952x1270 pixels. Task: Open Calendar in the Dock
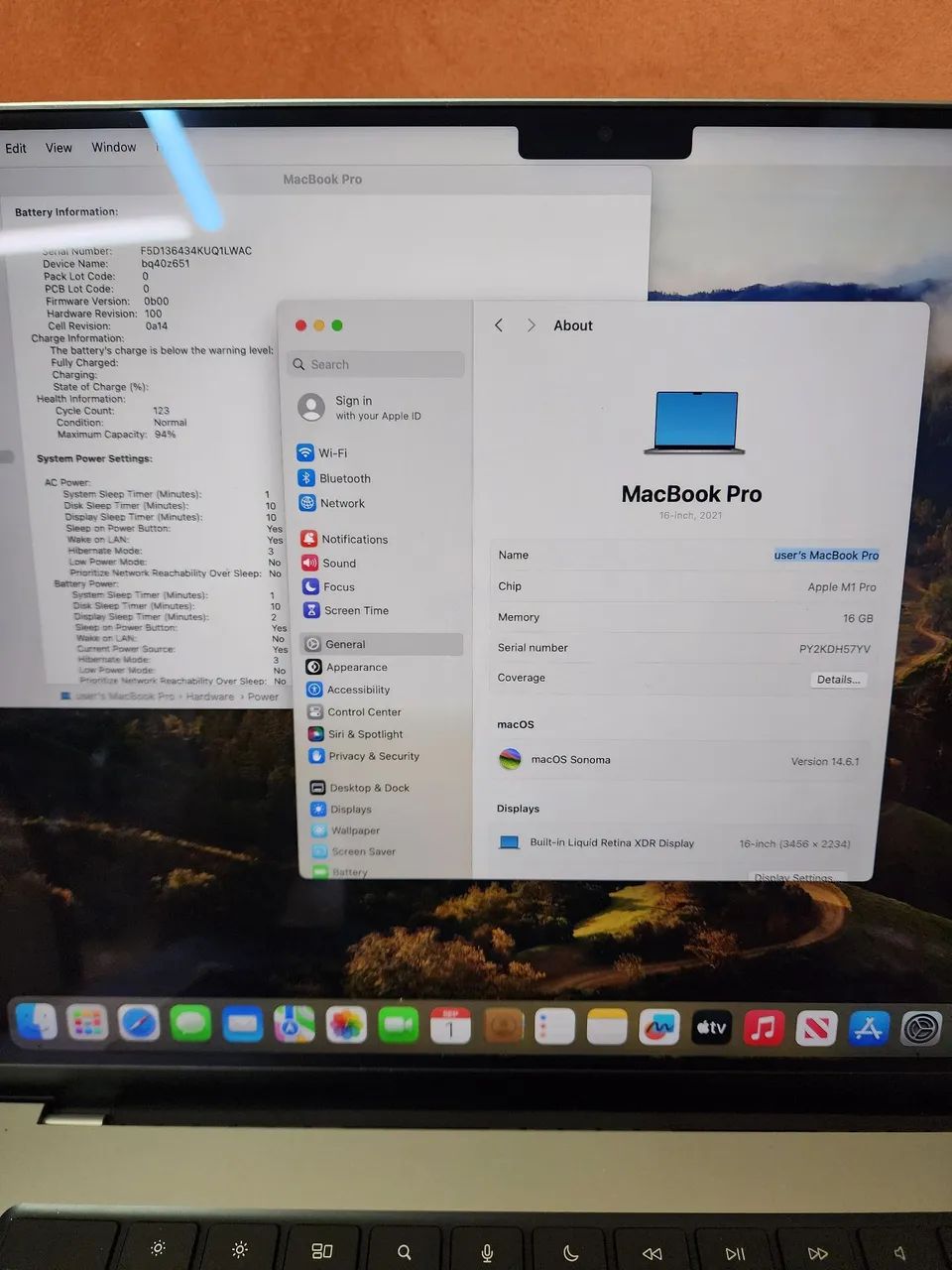[450, 1026]
